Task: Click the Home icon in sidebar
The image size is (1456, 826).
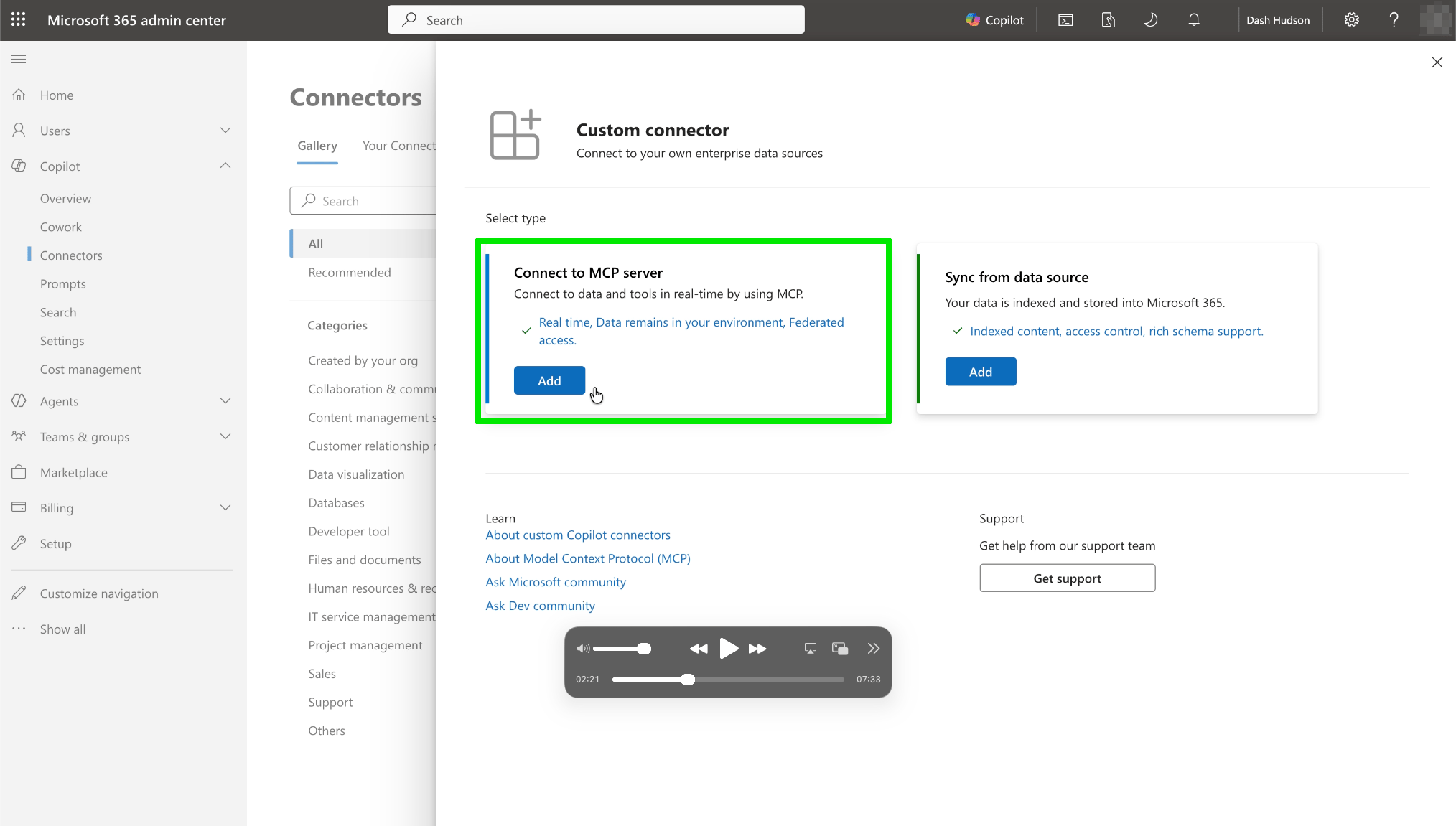Action: click(19, 95)
